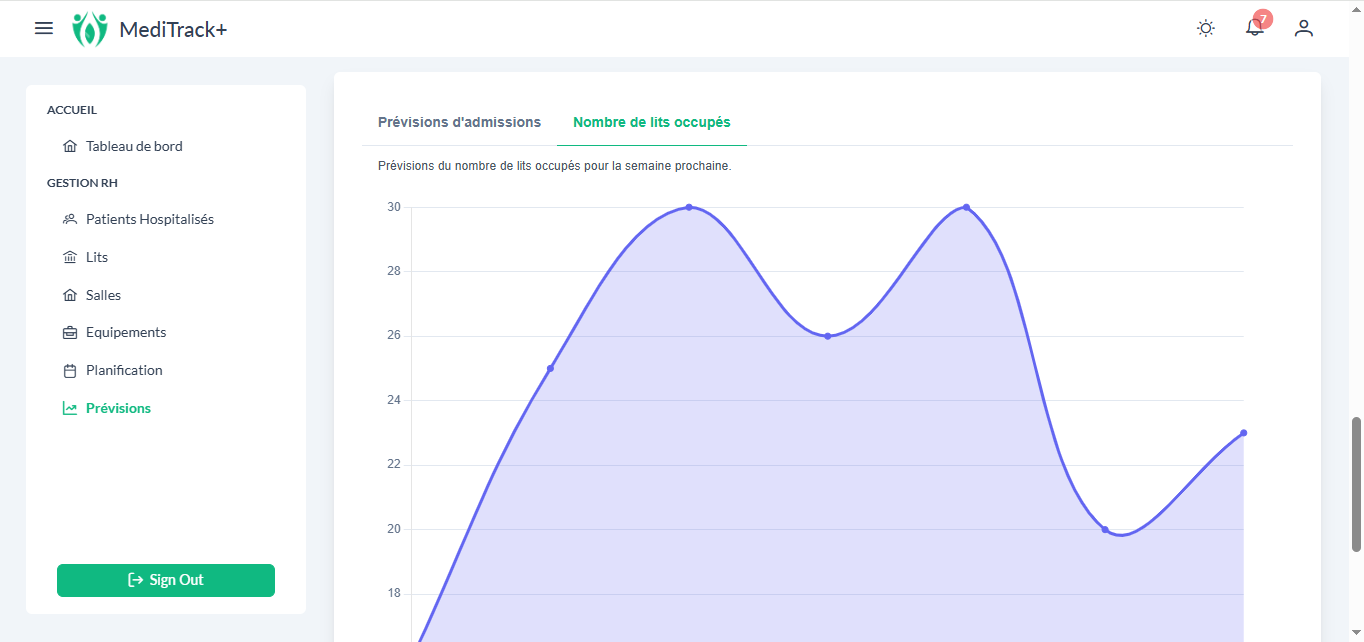Toggle light/dark theme sun icon
This screenshot has height=642, width=1364.
(x=1206, y=29)
